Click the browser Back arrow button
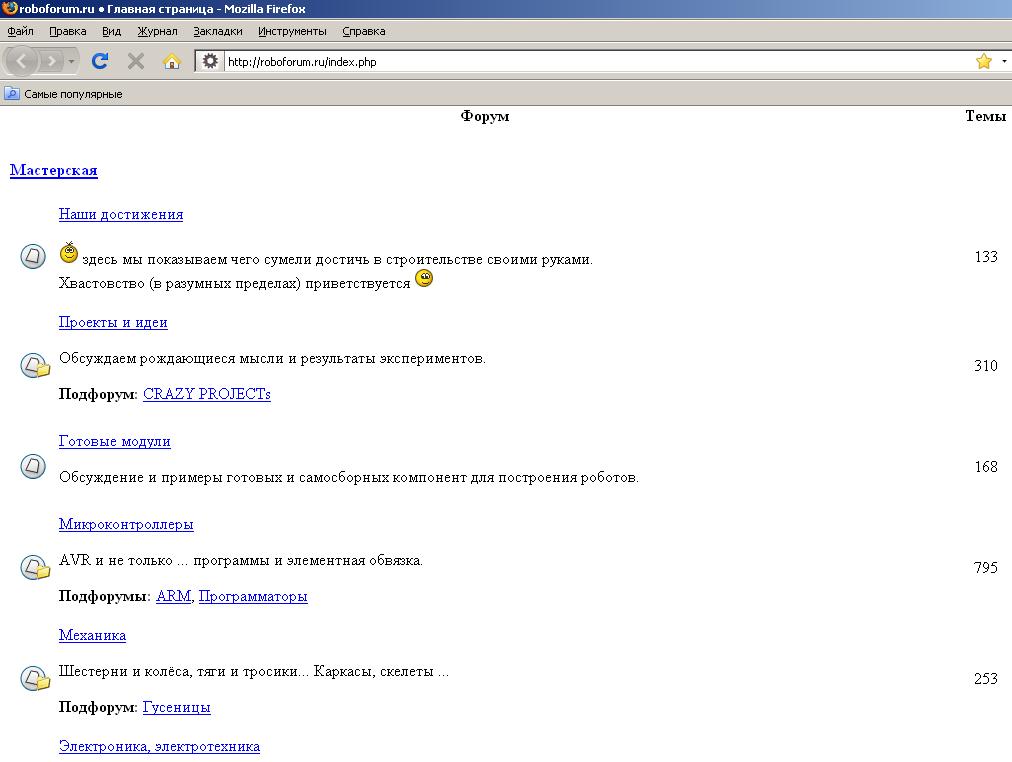Viewport: 1012px width, 762px height. point(22,61)
